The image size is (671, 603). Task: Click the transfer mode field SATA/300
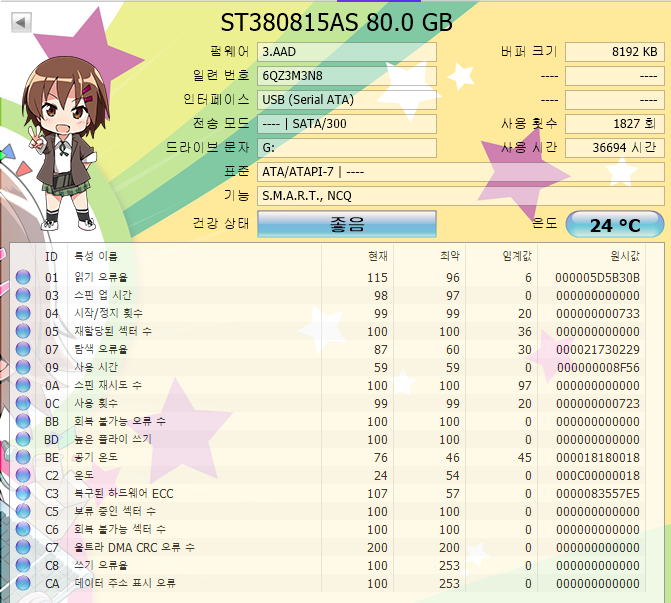tap(347, 124)
